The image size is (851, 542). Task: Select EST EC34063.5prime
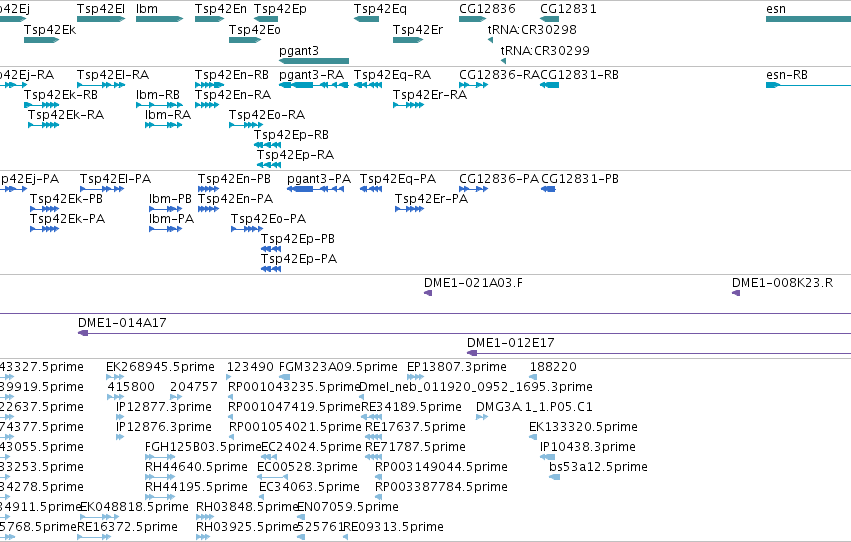(262, 497)
